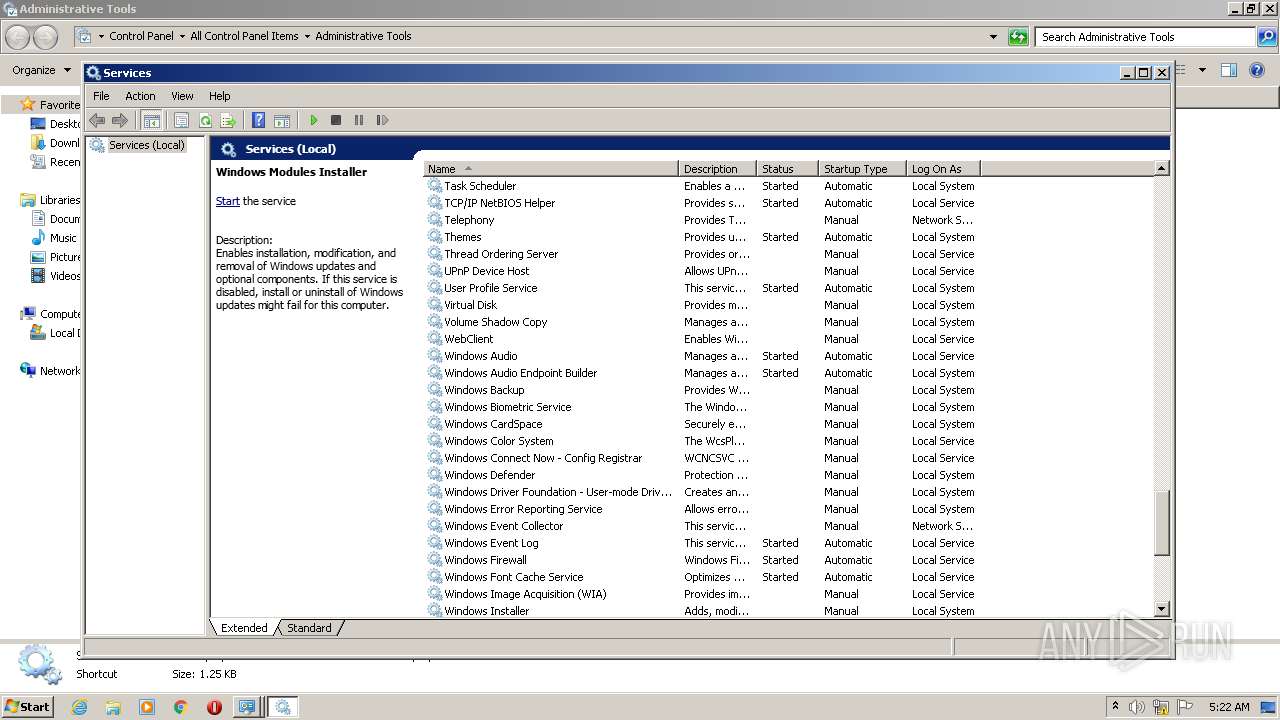This screenshot has width=1280, height=720.
Task: Select the Volume Shadow Copy service row
Action: [x=702, y=322]
